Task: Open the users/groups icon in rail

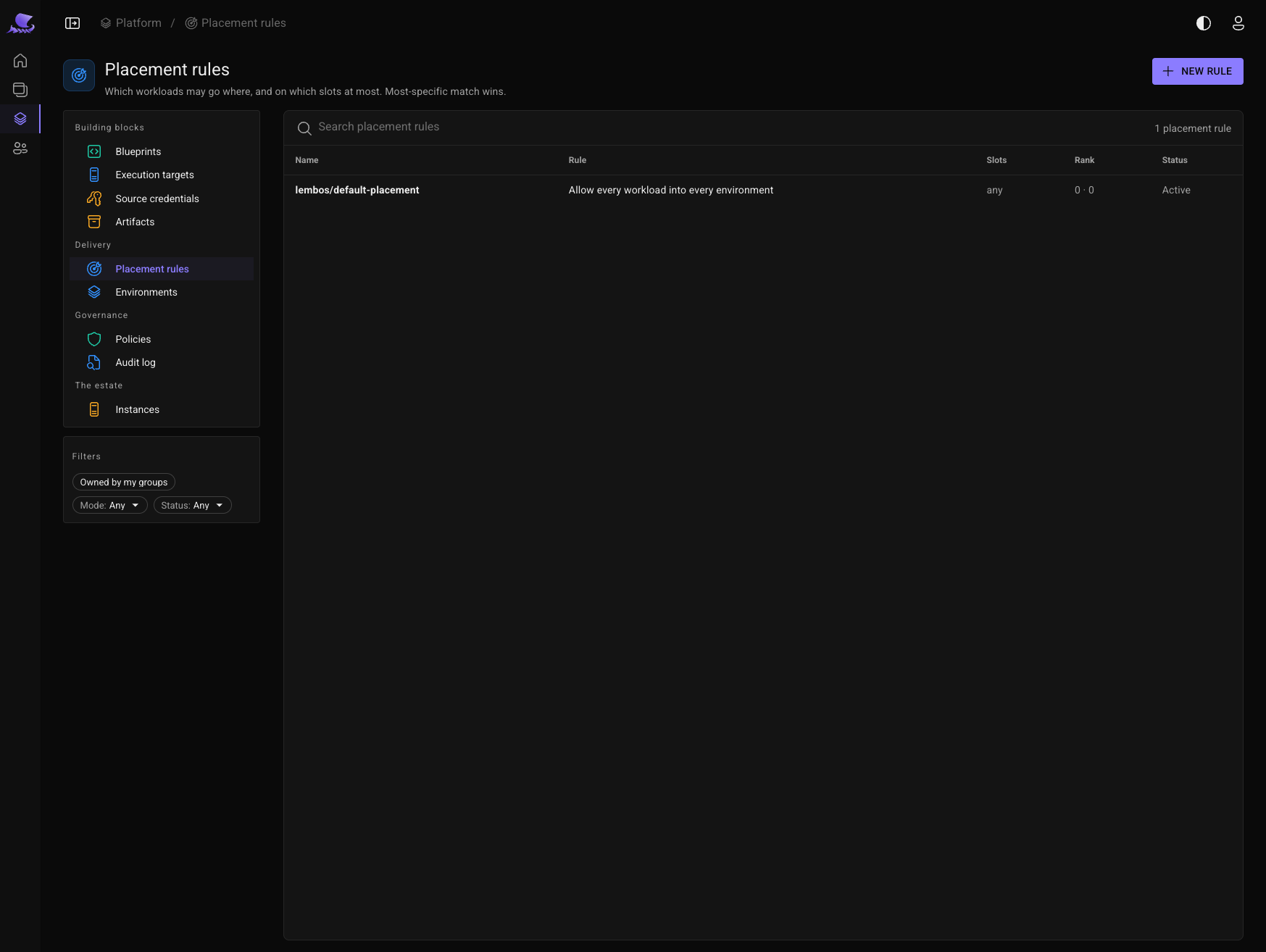Action: point(20,148)
